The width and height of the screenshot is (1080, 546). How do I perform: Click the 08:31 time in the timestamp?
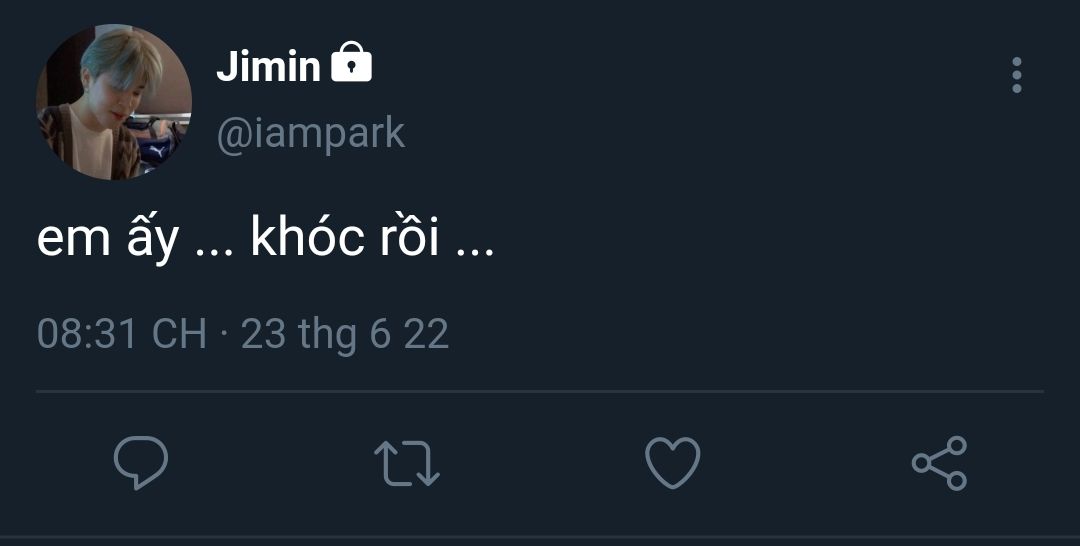tap(86, 334)
